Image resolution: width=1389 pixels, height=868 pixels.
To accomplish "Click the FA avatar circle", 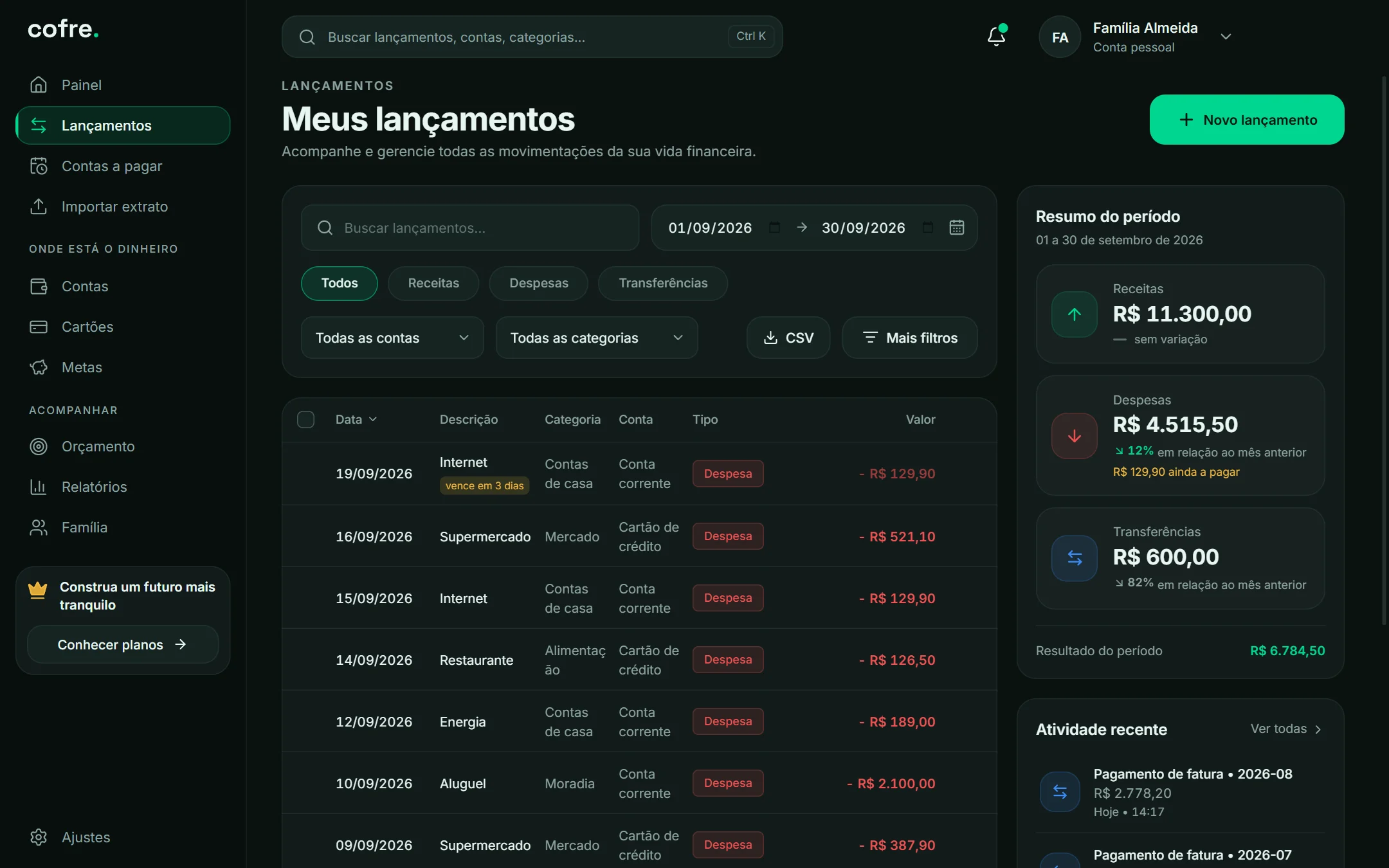I will pyautogui.click(x=1060, y=37).
